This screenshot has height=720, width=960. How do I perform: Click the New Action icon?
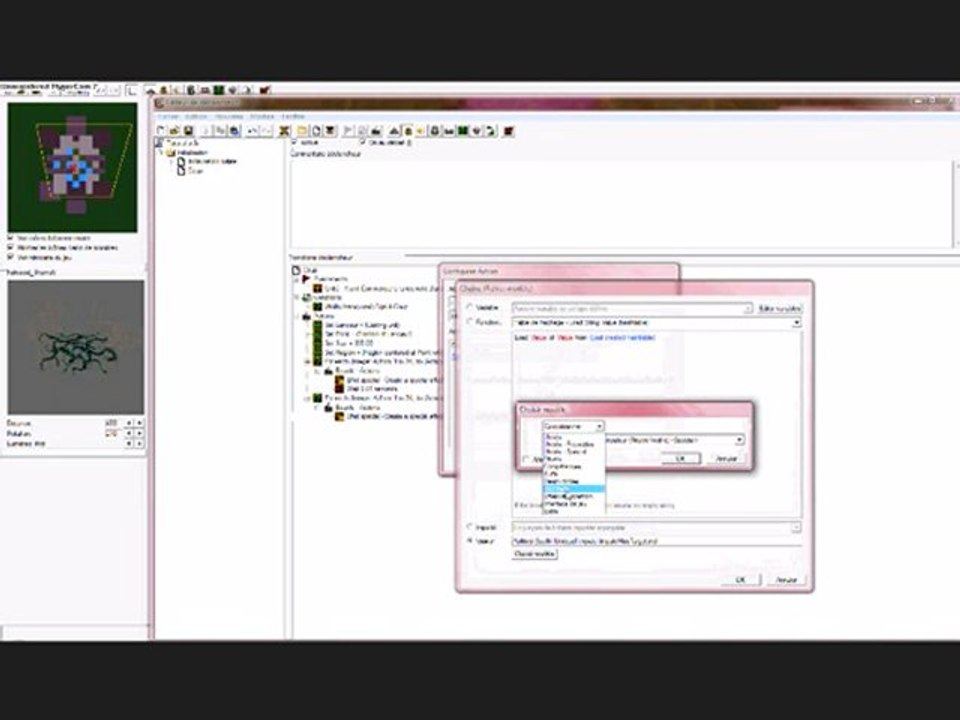click(376, 130)
